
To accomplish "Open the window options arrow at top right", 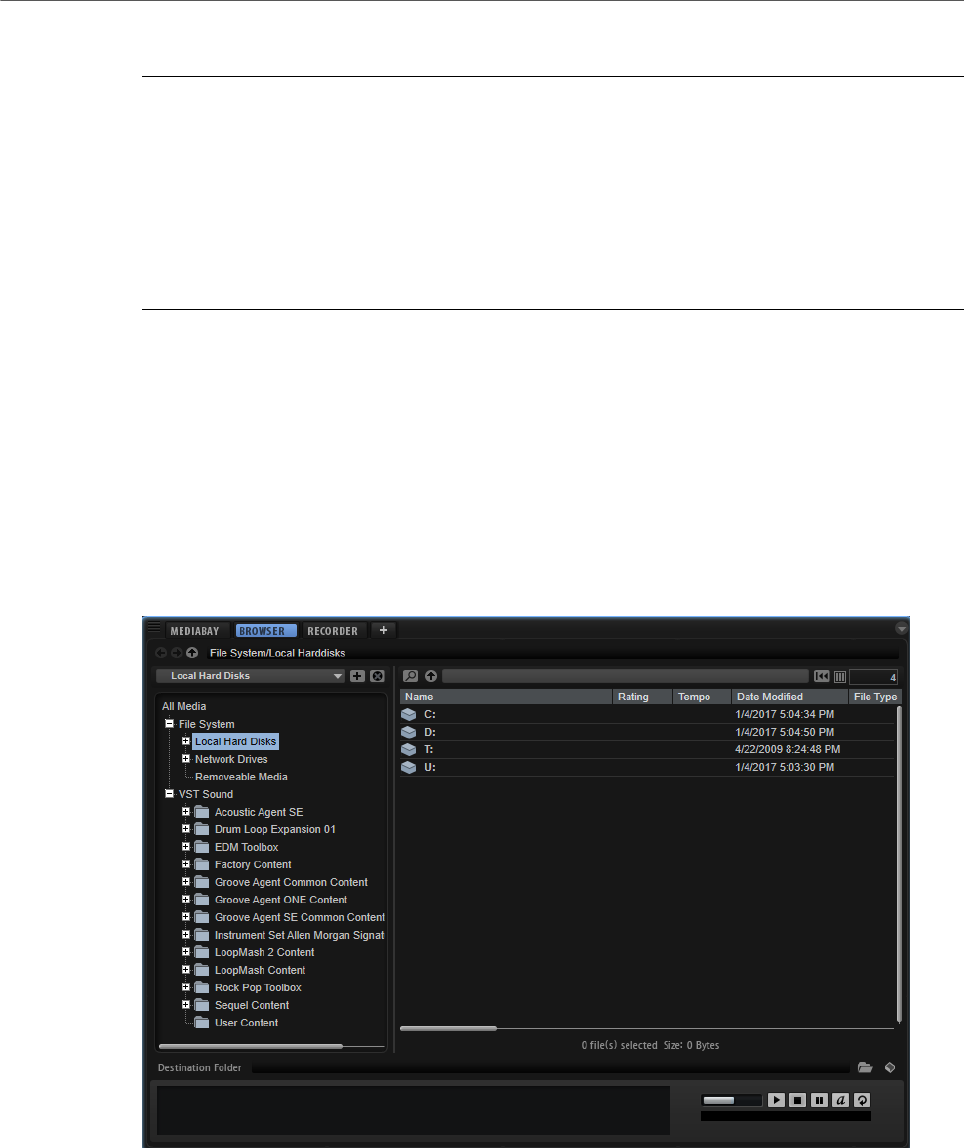I will (x=902, y=629).
